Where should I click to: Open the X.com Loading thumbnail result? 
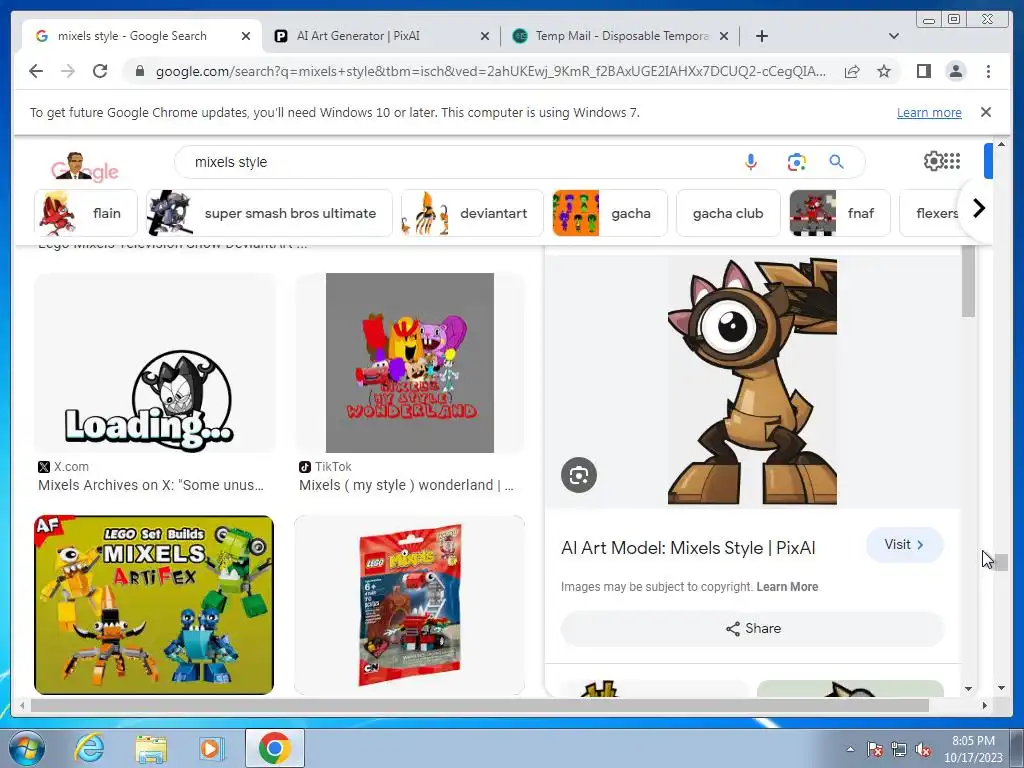coord(155,363)
